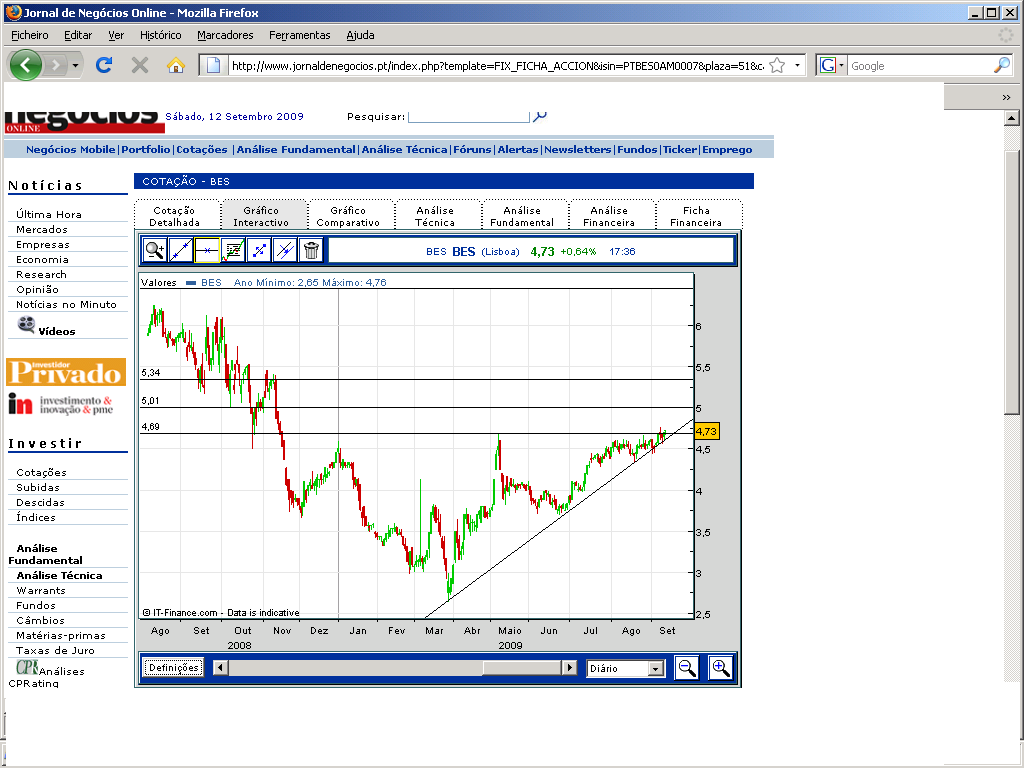Go back with the green back arrow
The height and width of the screenshot is (768, 1024).
25,65
